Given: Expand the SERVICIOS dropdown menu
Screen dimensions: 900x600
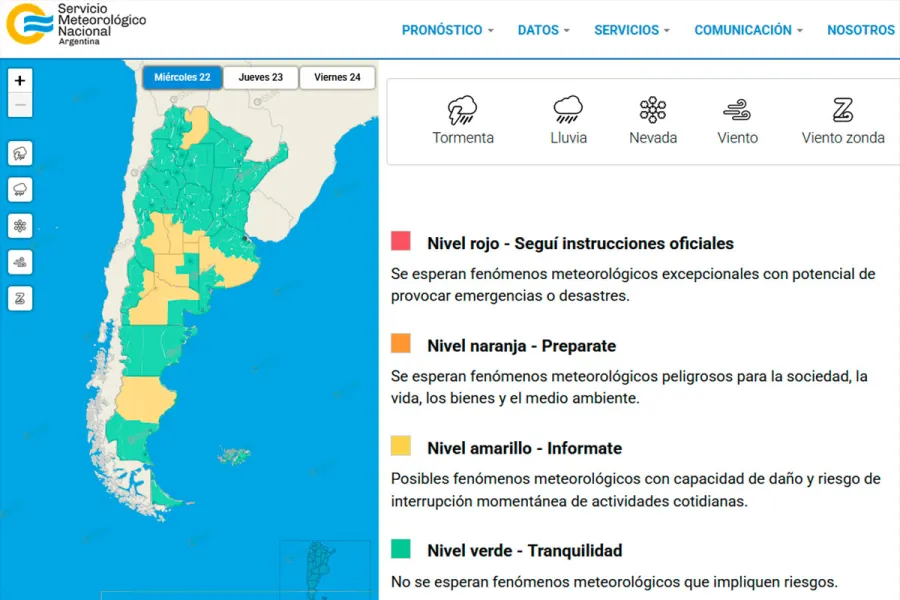Looking at the screenshot, I should point(631,30).
